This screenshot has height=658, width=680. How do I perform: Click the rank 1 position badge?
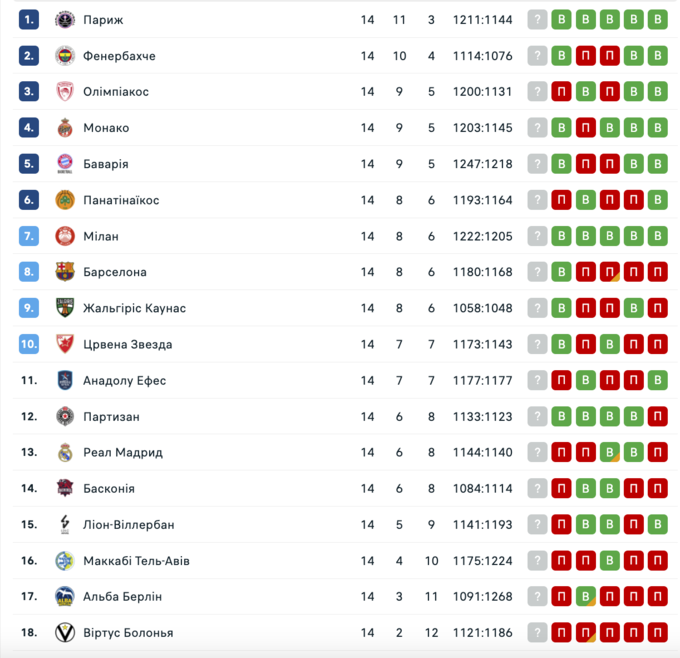pos(29,19)
